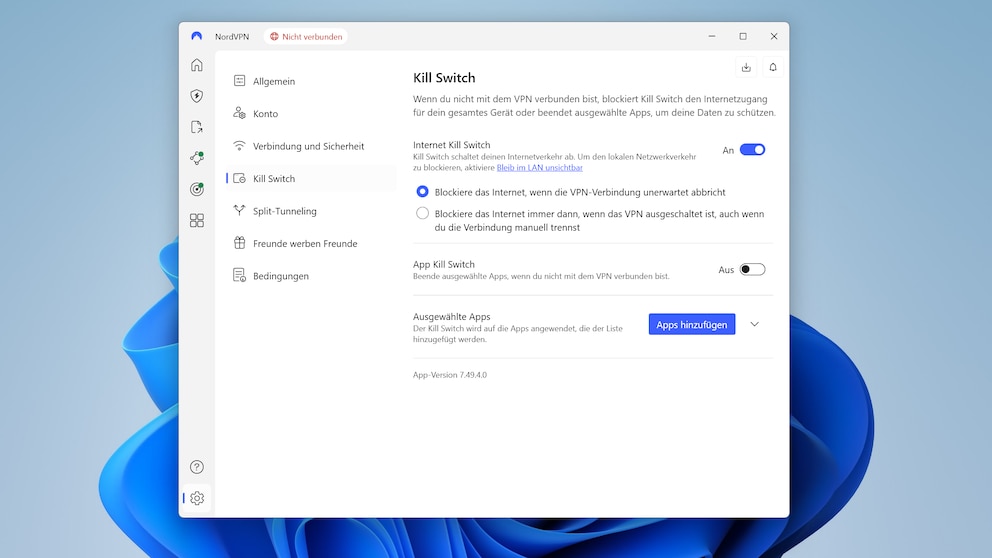Screen dimensions: 992x558
Task: Click the NordVPN logo in title bar
Action: click(x=197, y=36)
